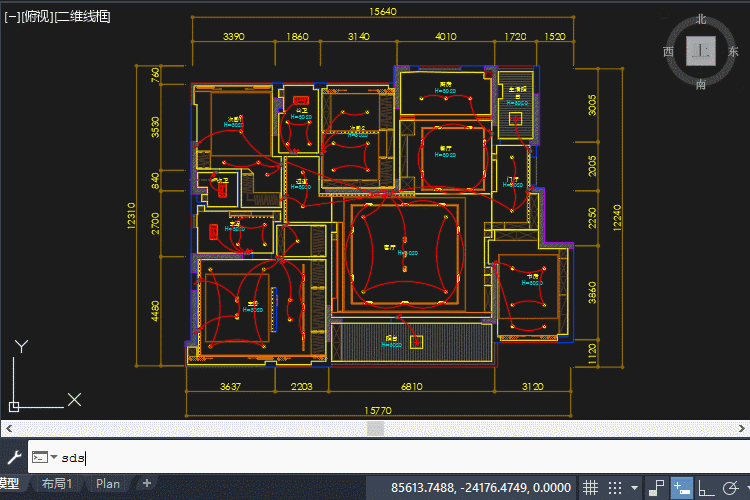
Task: Open command line customize wrench icon
Action: 14,458
